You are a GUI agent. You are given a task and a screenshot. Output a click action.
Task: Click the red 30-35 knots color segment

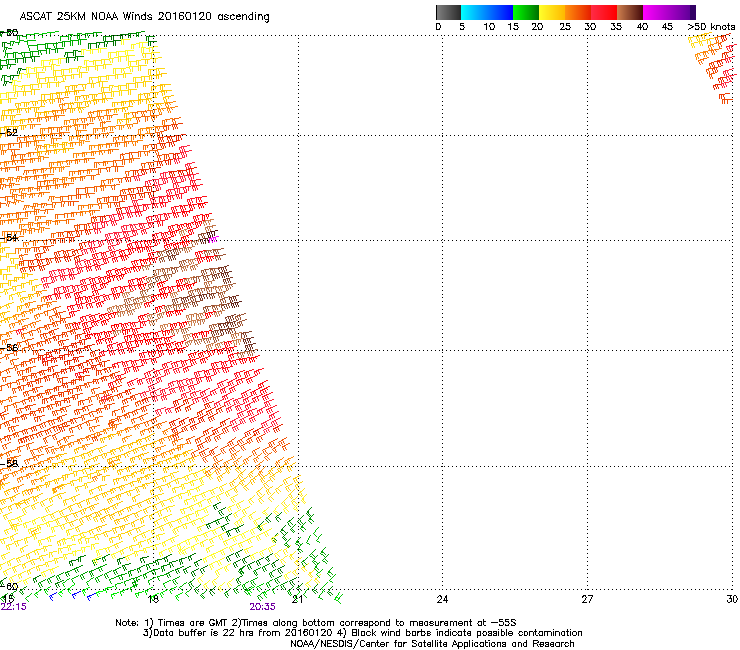[x=604, y=12]
